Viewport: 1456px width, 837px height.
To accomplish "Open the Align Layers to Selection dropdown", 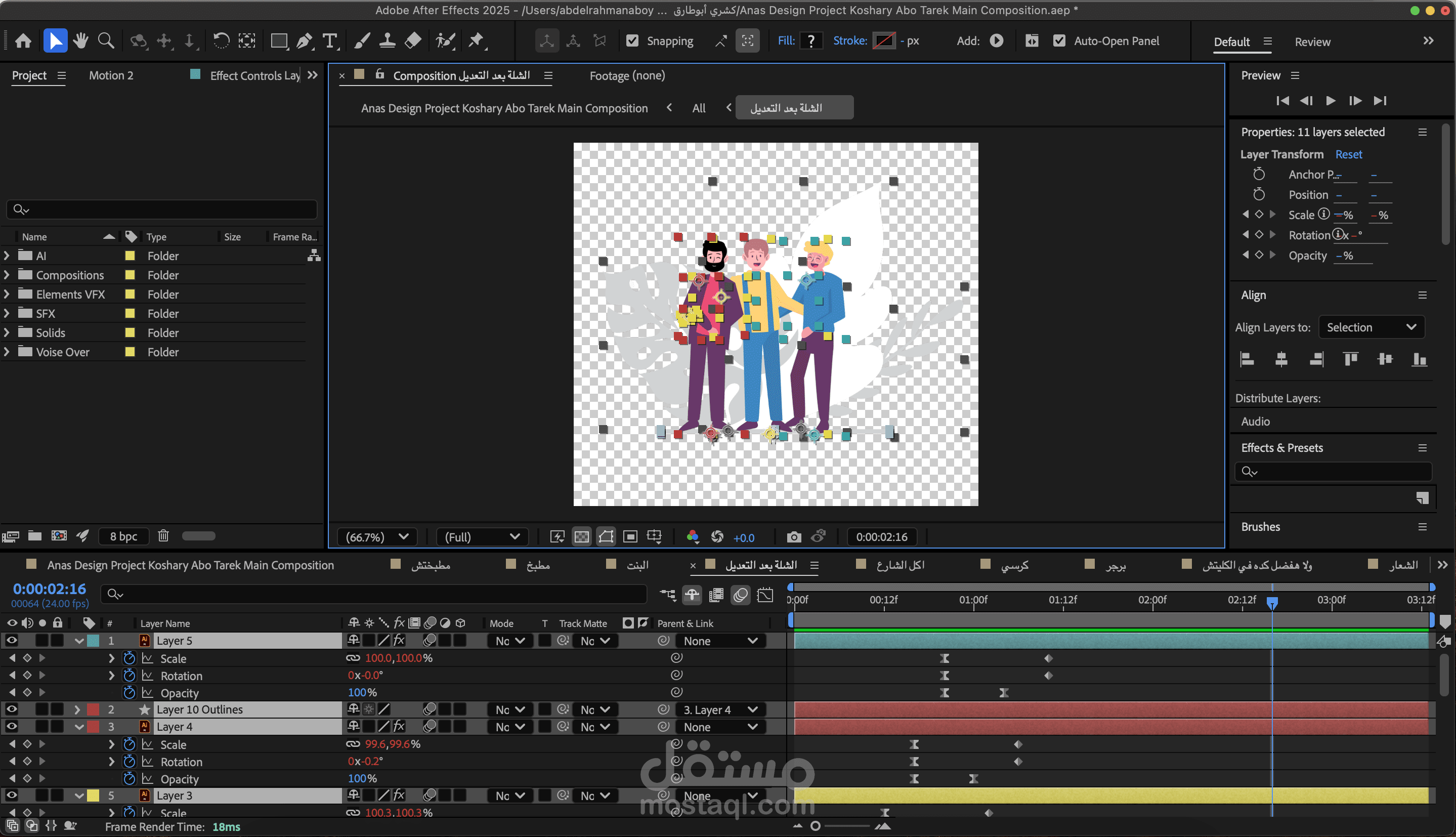I will [1371, 327].
